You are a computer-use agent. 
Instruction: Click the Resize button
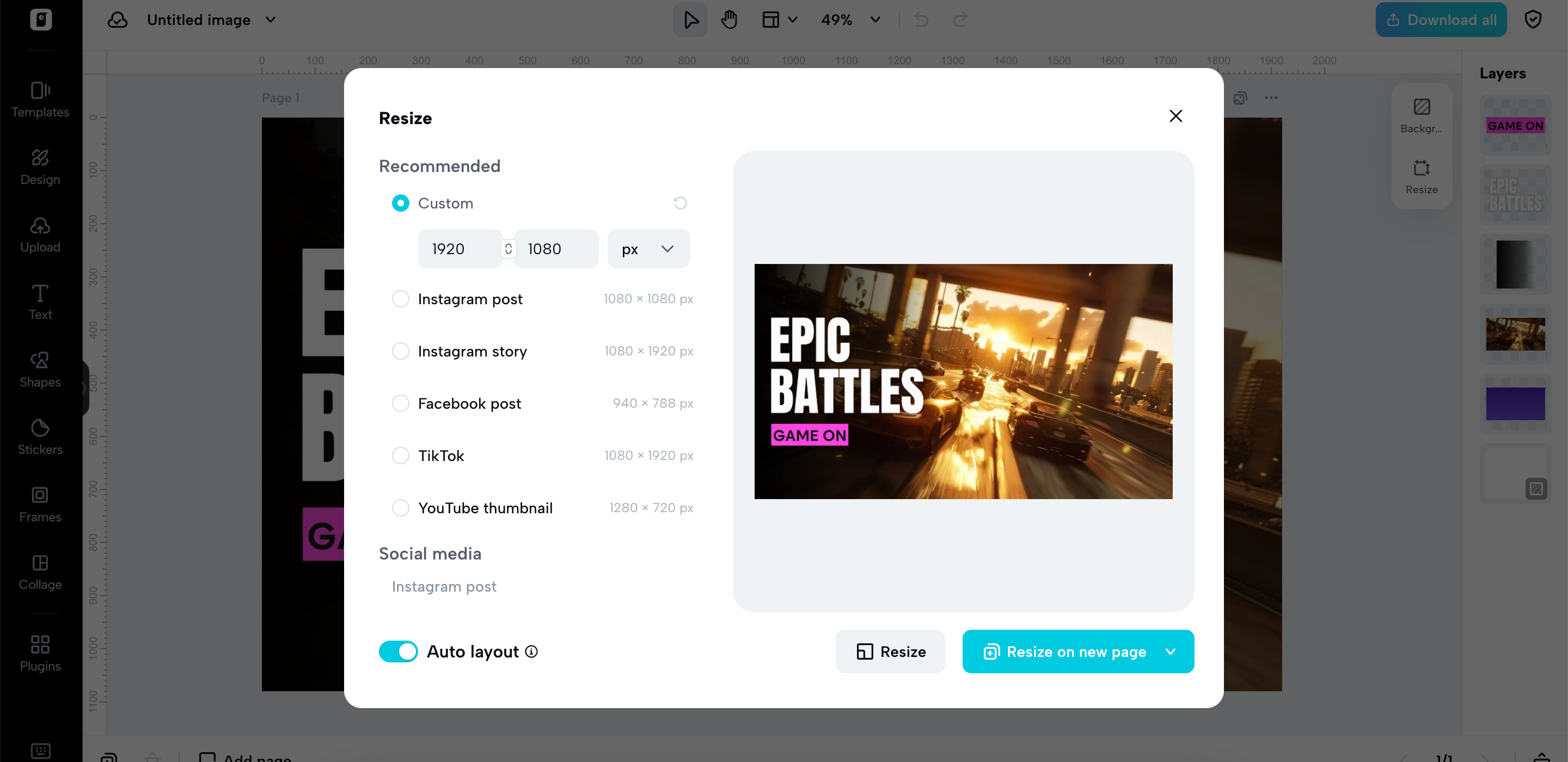pyautogui.click(x=890, y=651)
